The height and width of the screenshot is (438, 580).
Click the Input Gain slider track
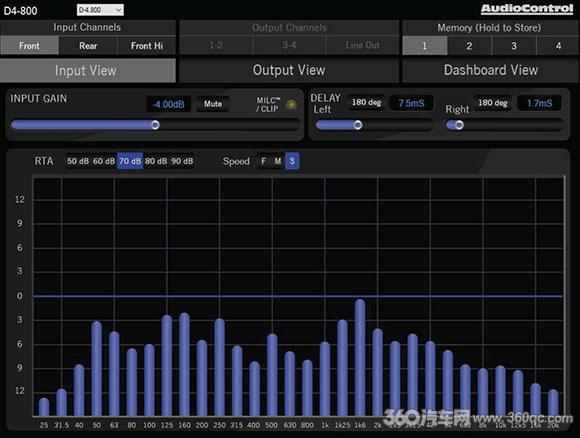tap(155, 125)
